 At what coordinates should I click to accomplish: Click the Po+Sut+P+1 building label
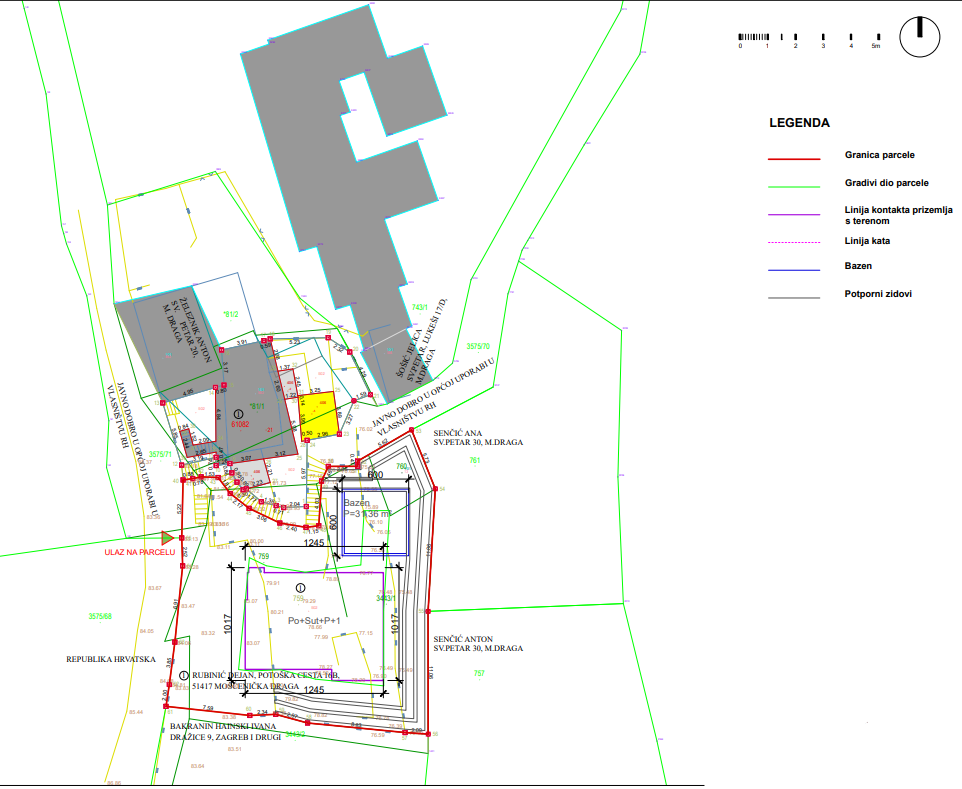[x=314, y=621]
